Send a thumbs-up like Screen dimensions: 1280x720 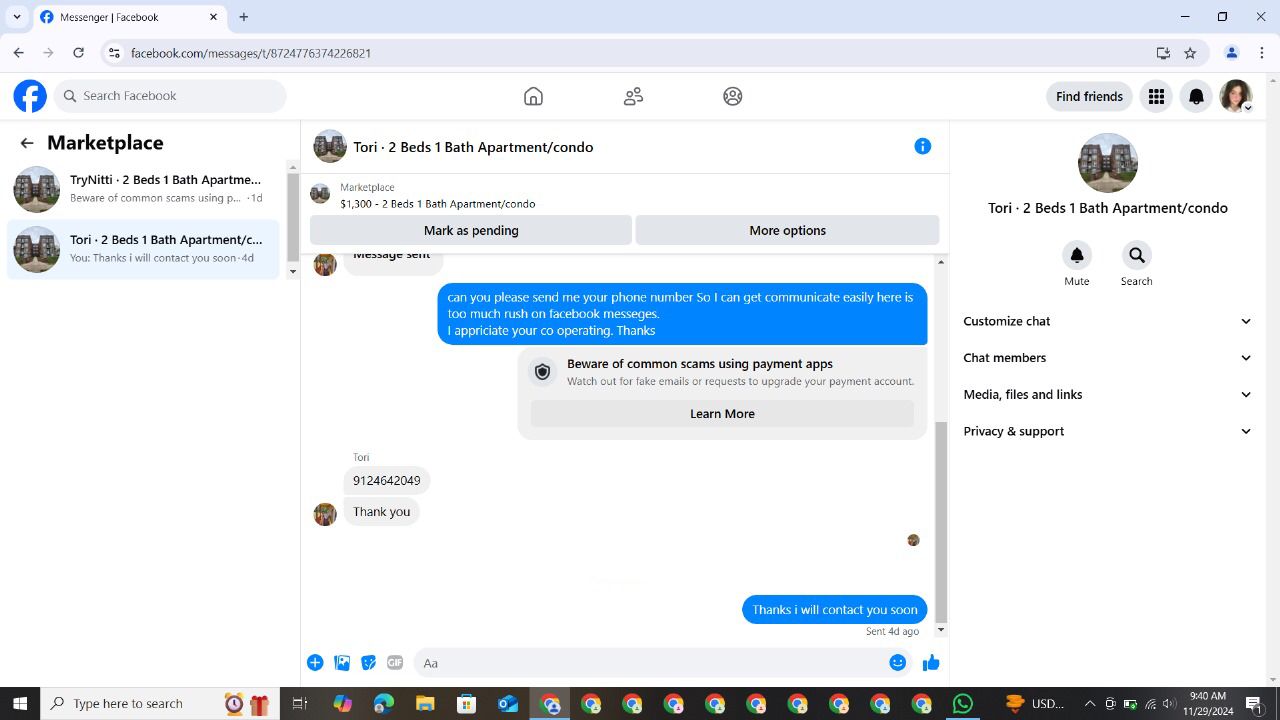[x=931, y=663]
